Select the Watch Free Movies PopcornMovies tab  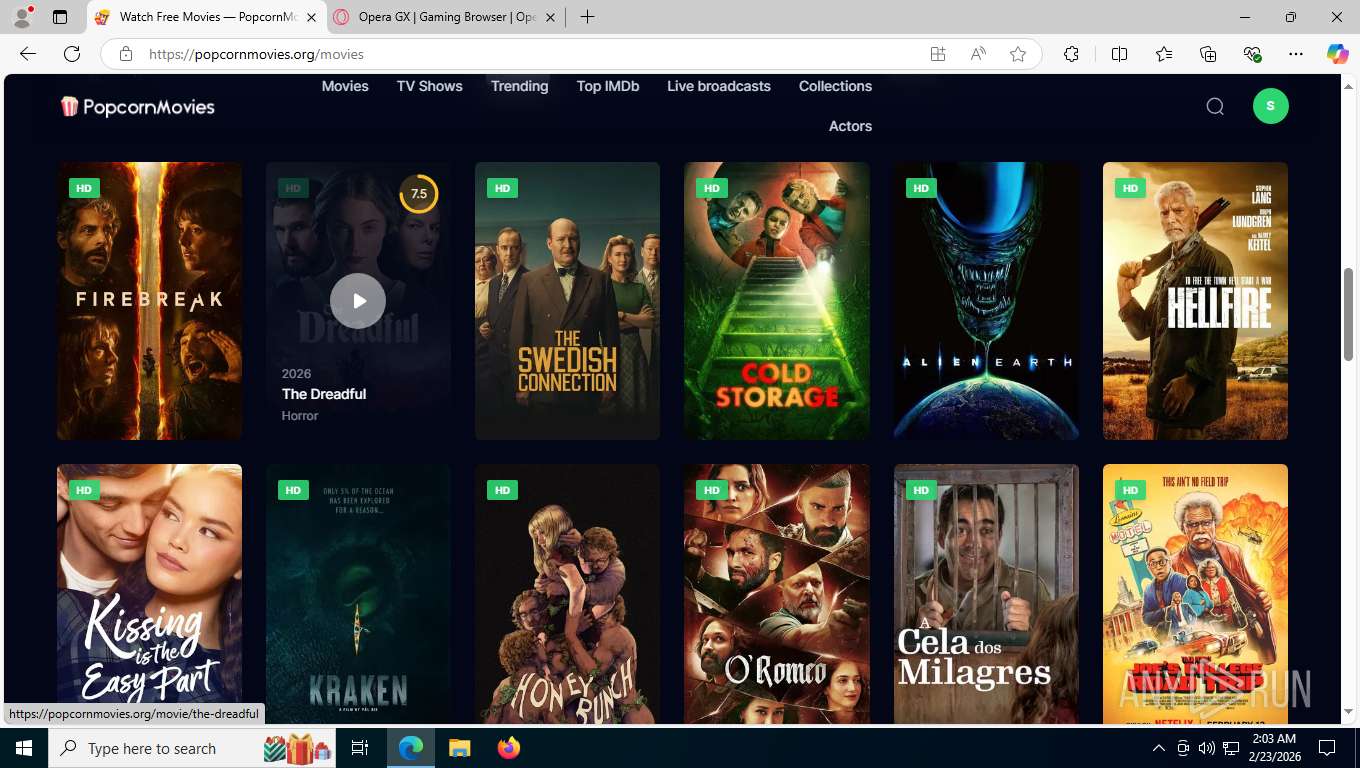(x=207, y=17)
